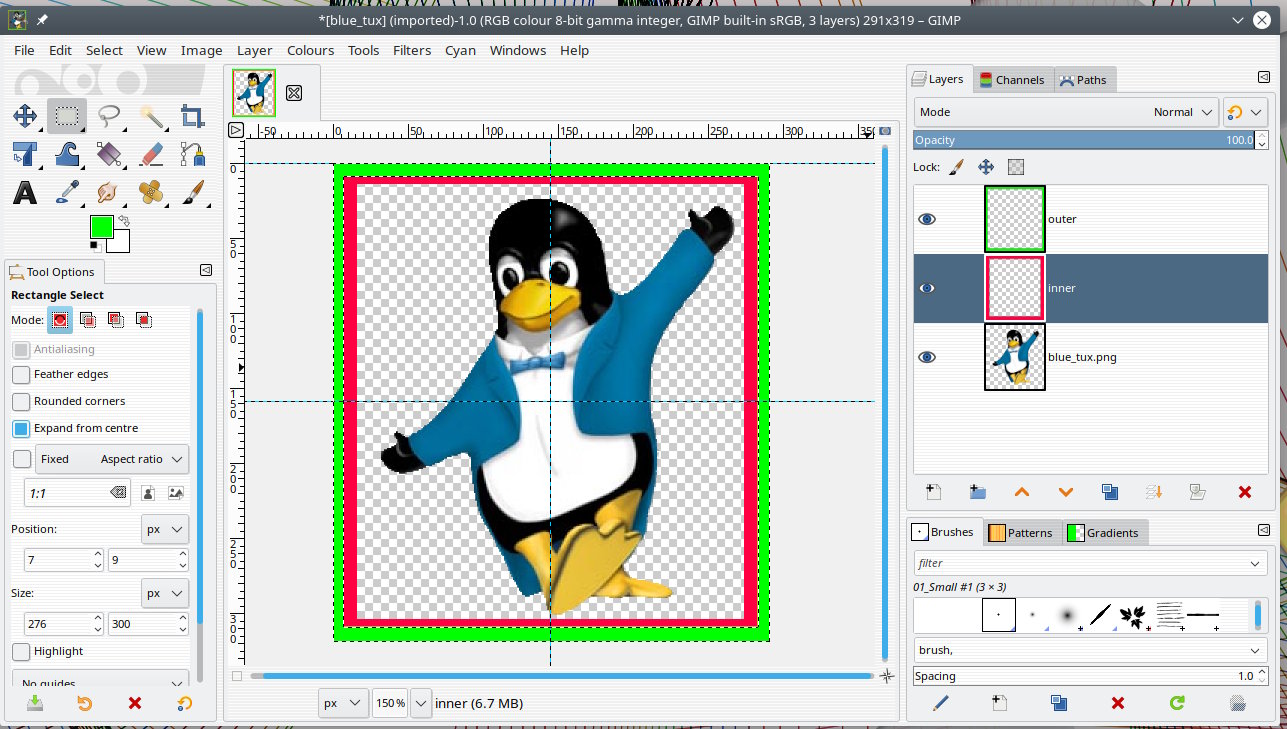Viewport: 1287px width, 729px height.
Task: Switch to the Patterns tab
Action: tap(1020, 532)
